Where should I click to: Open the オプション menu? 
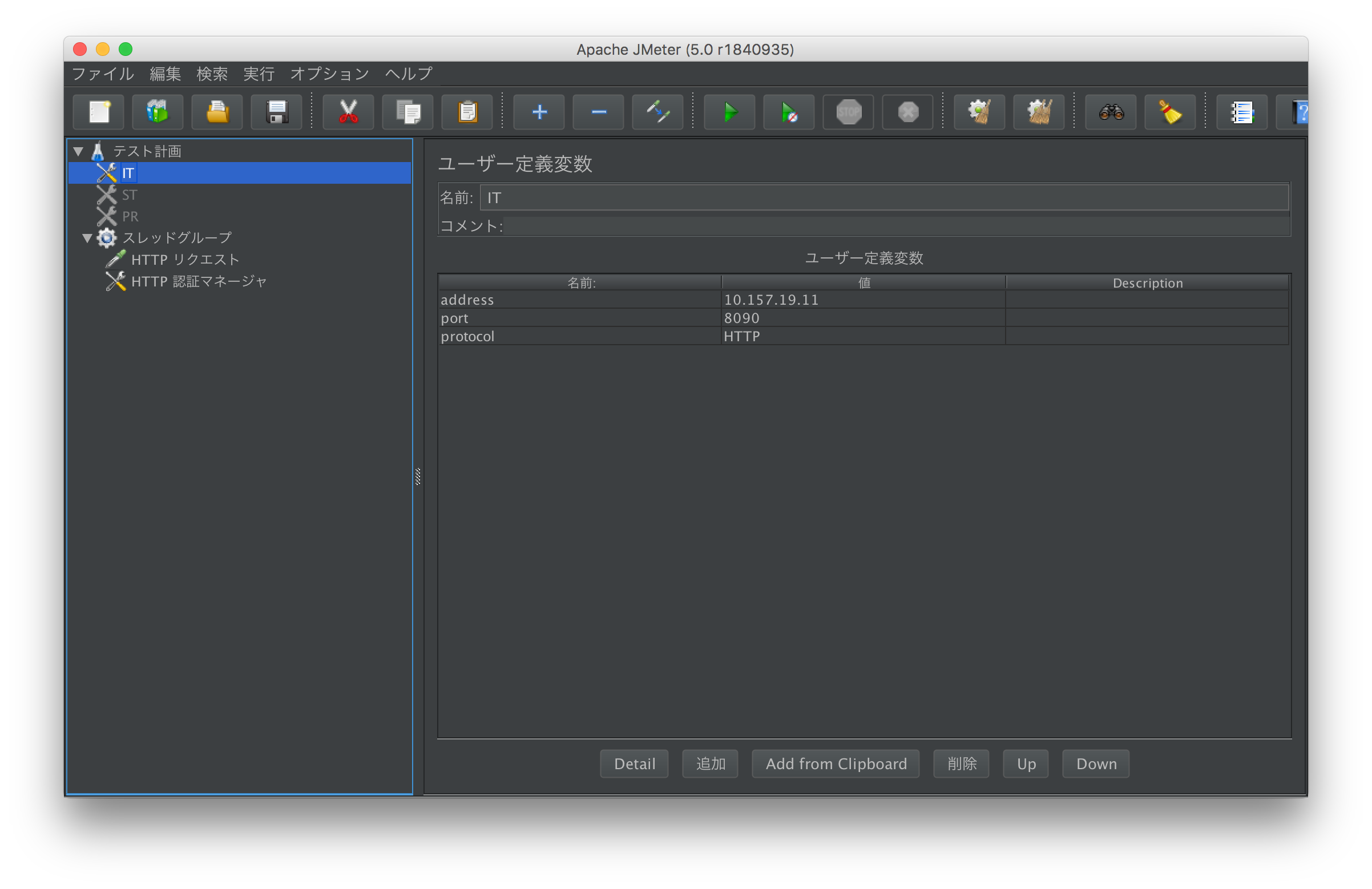click(x=329, y=74)
